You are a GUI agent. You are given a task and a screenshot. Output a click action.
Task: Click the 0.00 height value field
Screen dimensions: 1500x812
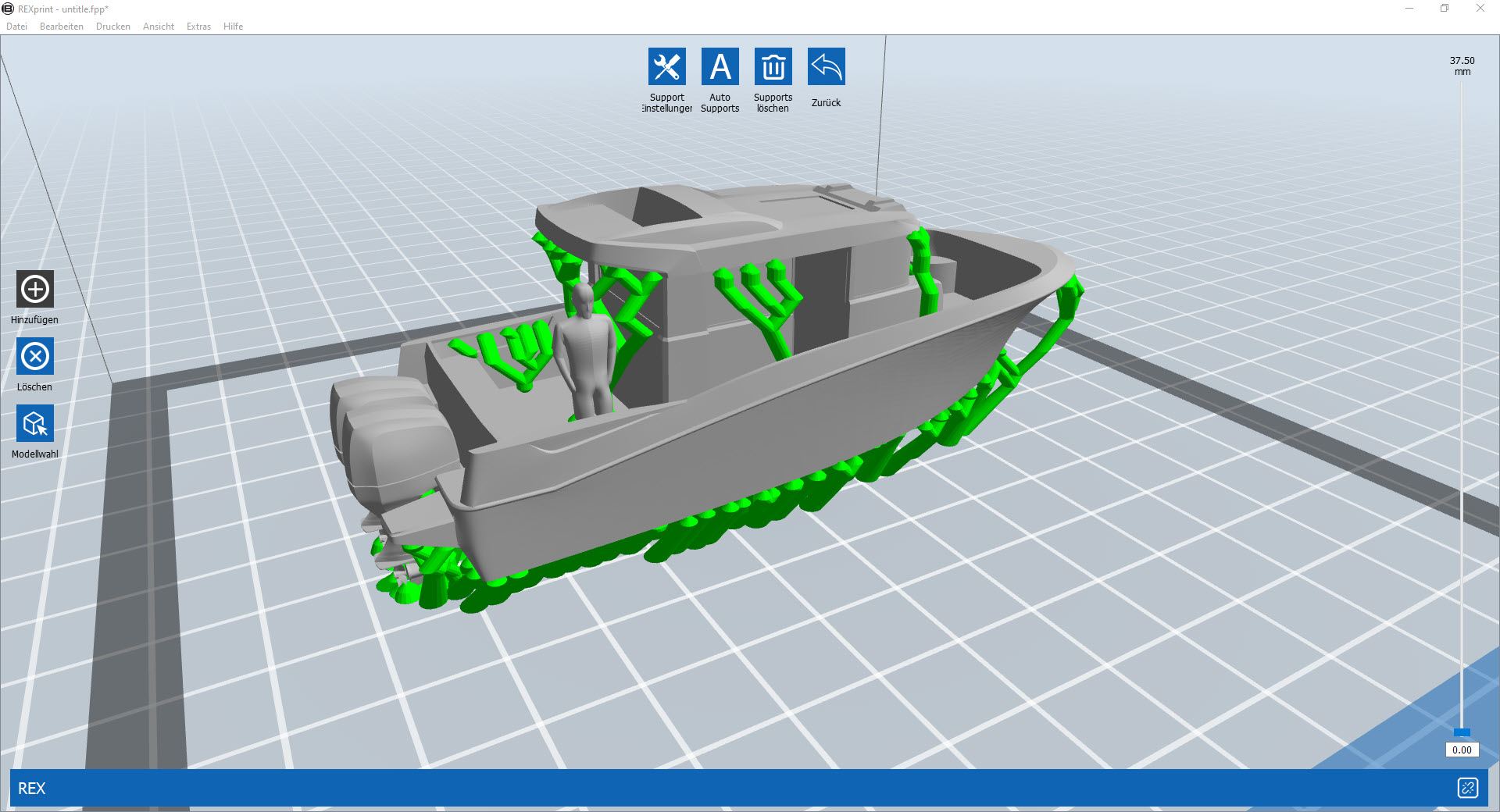click(x=1462, y=750)
